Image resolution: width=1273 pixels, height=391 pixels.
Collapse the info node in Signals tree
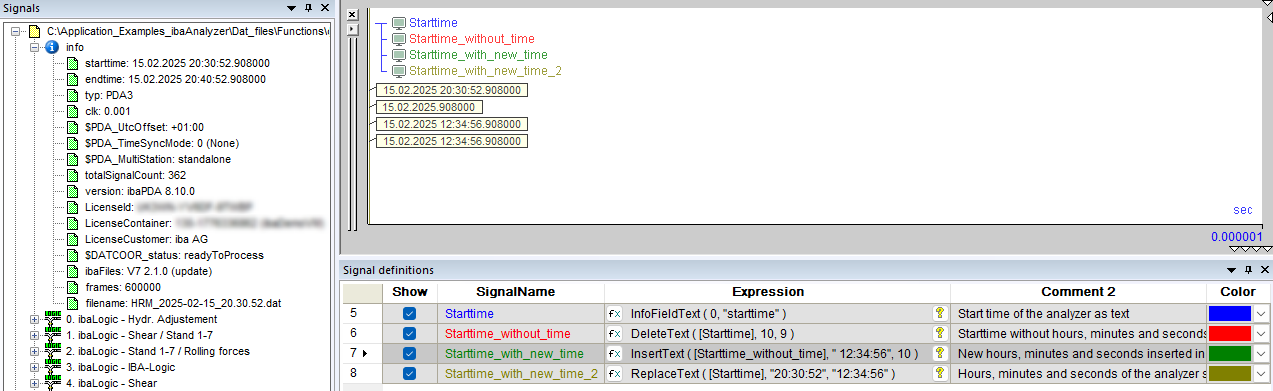coord(35,47)
